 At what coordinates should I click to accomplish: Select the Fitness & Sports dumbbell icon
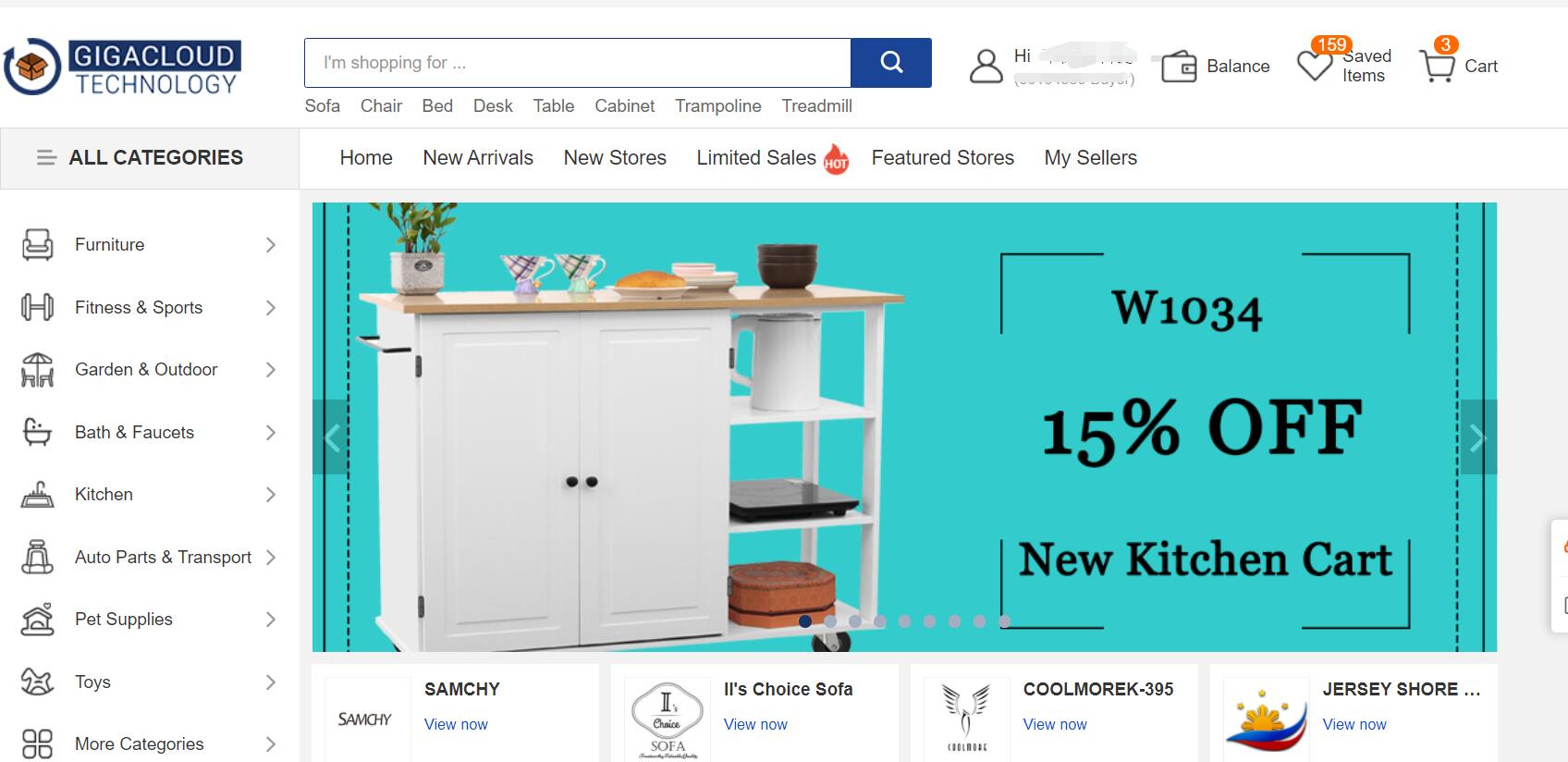click(x=37, y=307)
